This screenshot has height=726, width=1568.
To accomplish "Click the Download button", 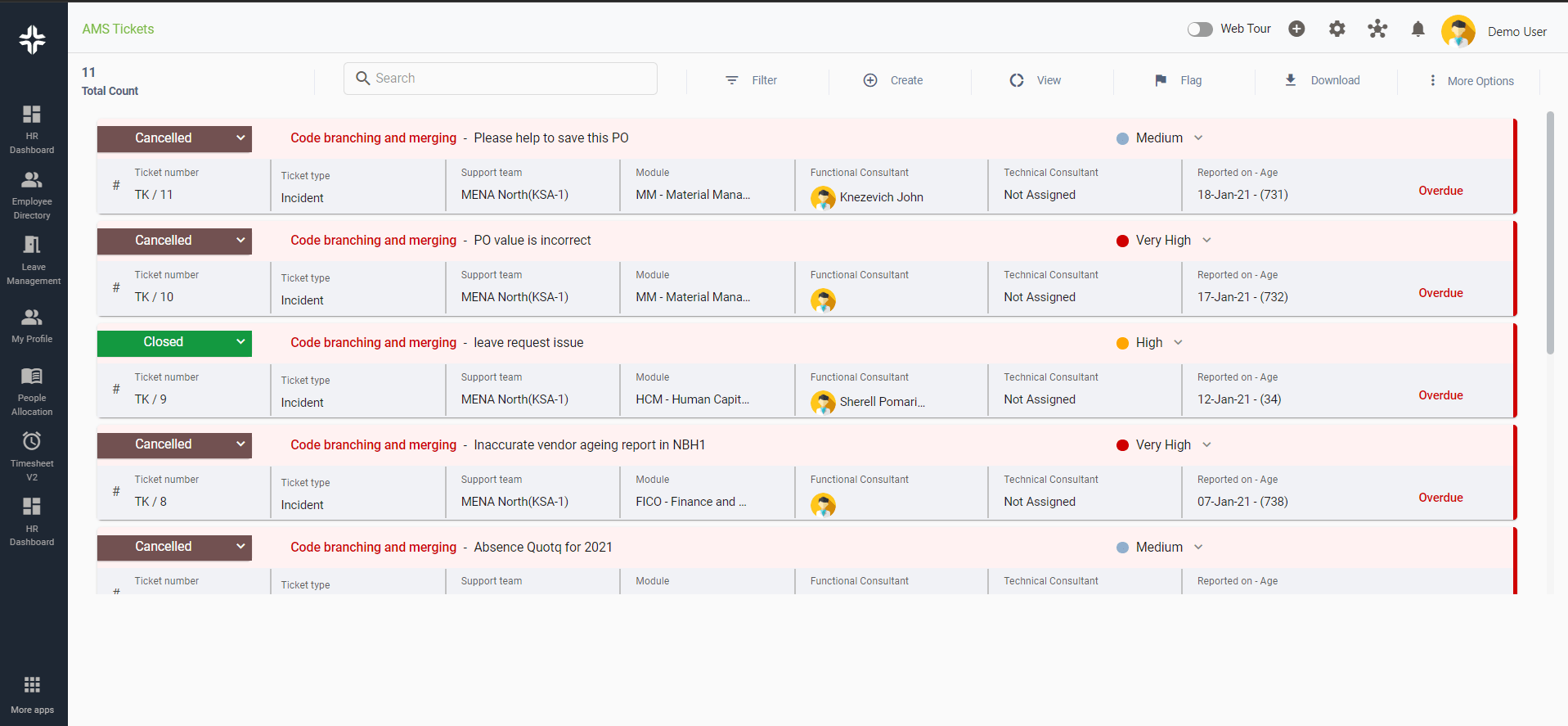I will click(1323, 80).
